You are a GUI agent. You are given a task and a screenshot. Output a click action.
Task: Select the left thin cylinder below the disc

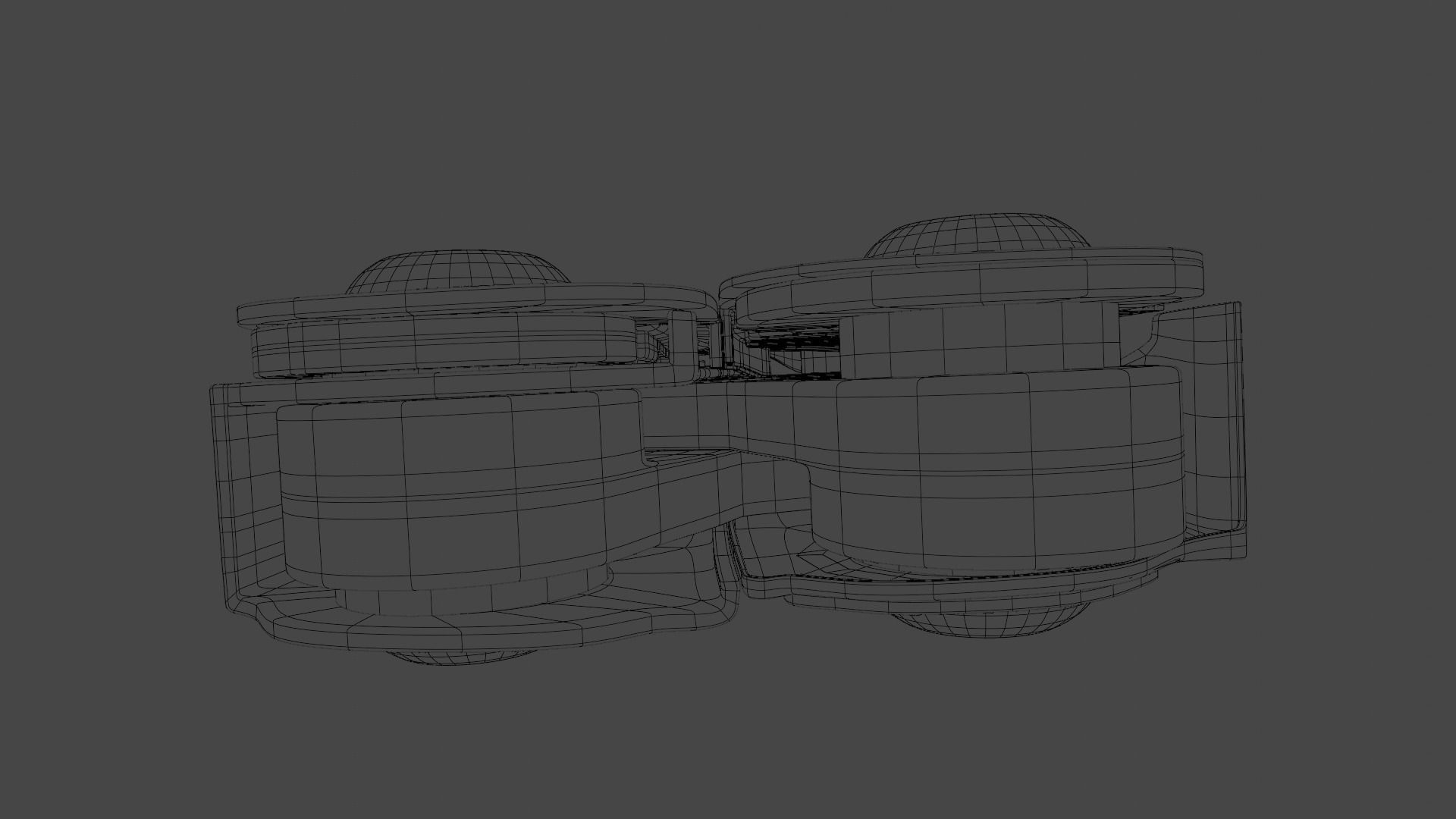point(447,347)
